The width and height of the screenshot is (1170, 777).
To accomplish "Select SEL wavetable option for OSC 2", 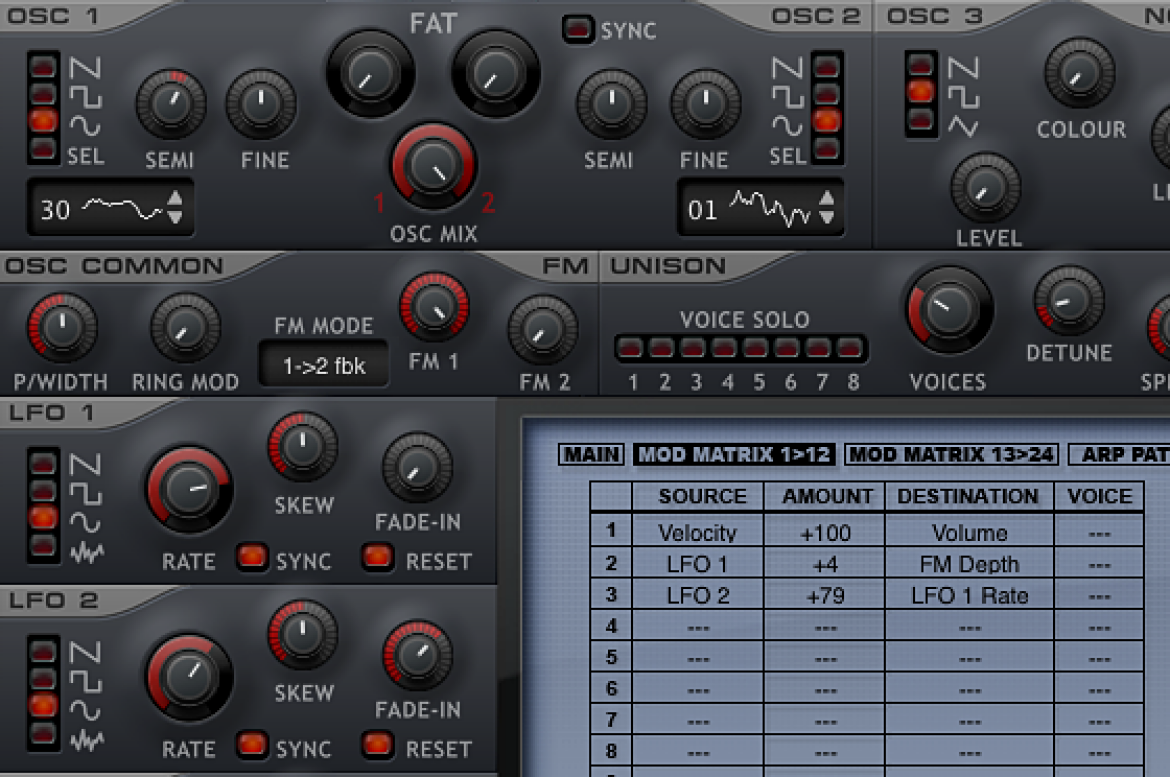I will [x=827, y=149].
